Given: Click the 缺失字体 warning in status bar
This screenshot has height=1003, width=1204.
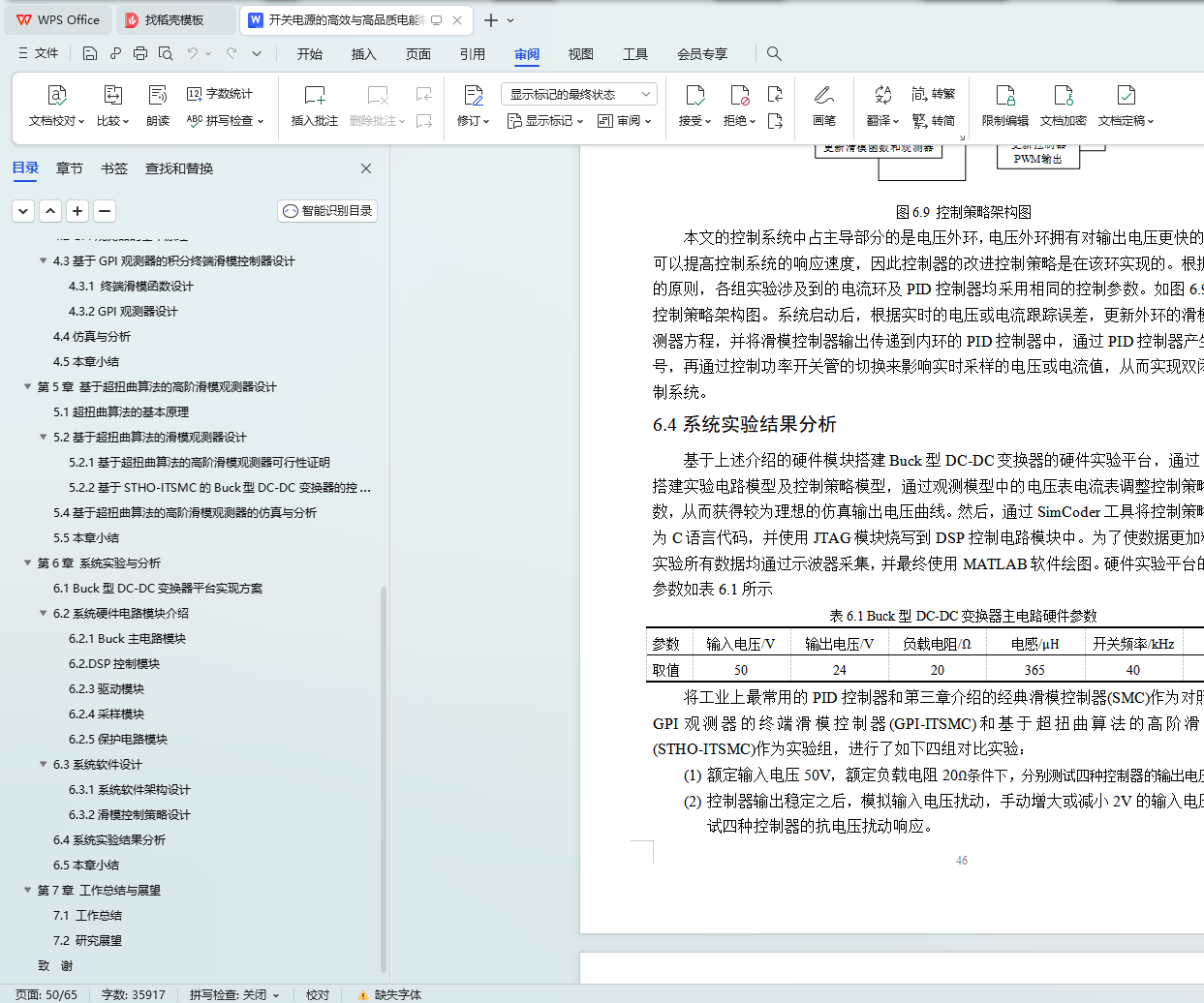Looking at the screenshot, I should [389, 994].
